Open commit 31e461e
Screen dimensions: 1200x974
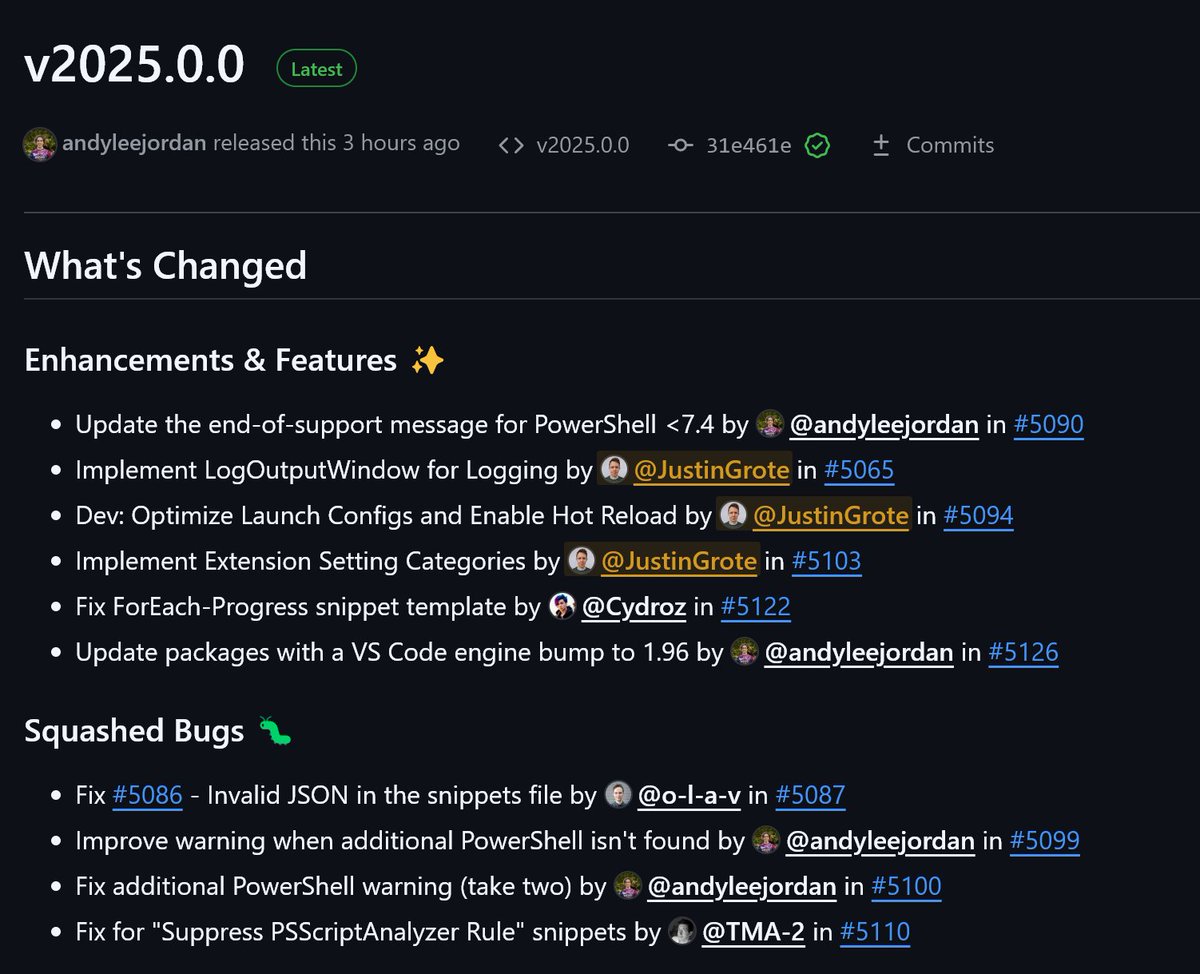point(749,146)
